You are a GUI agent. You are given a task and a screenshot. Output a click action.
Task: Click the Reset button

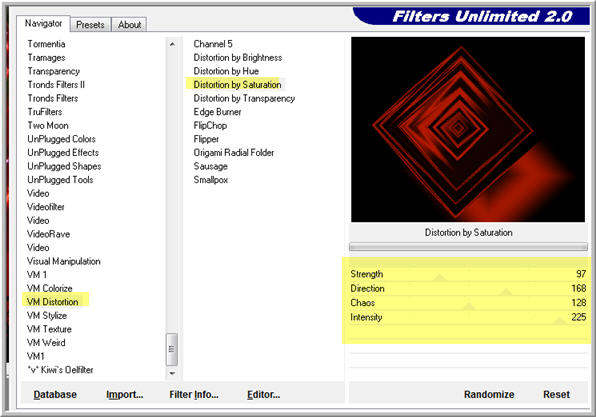(556, 395)
